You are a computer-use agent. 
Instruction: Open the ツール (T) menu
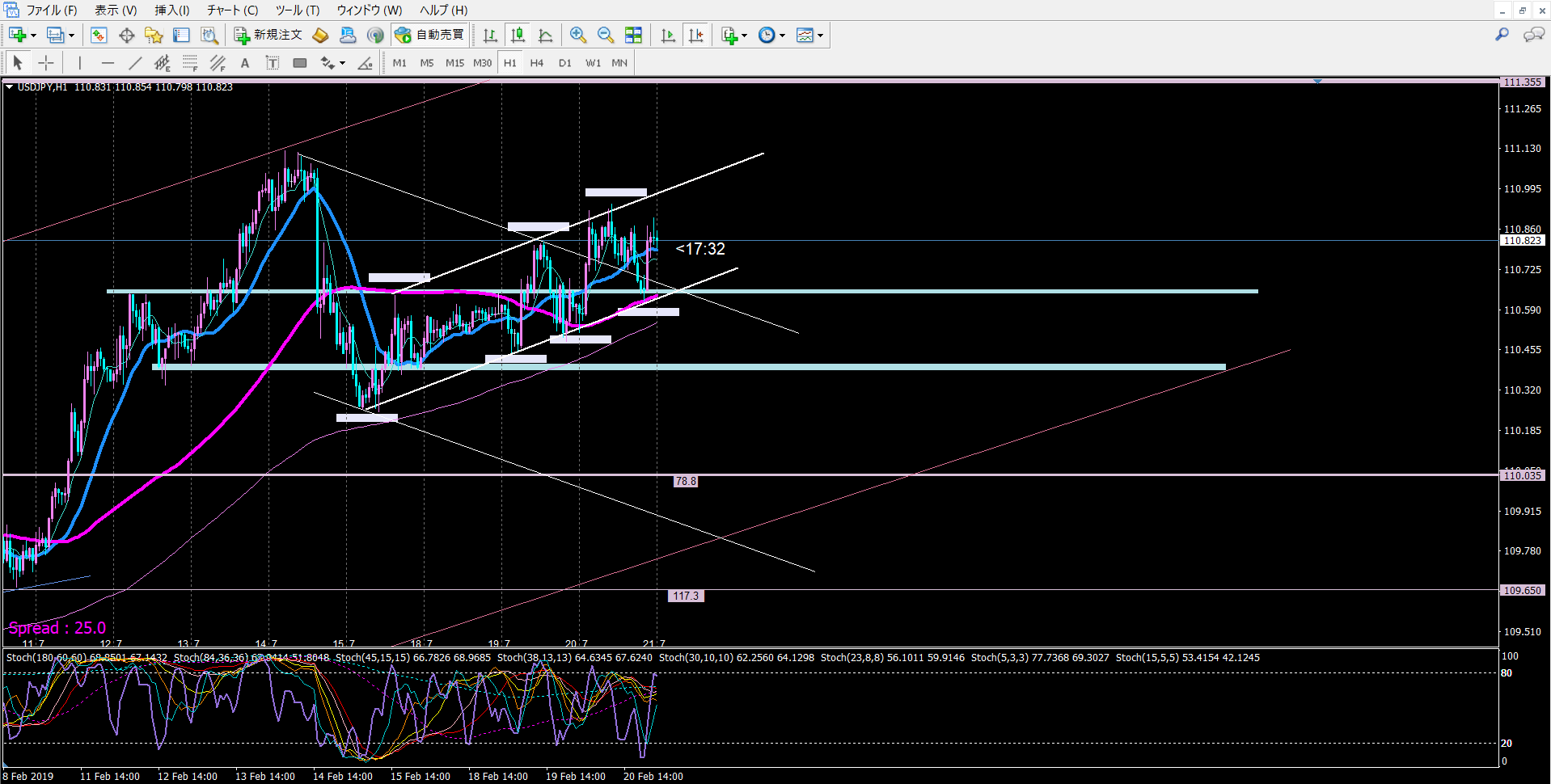coord(298,11)
